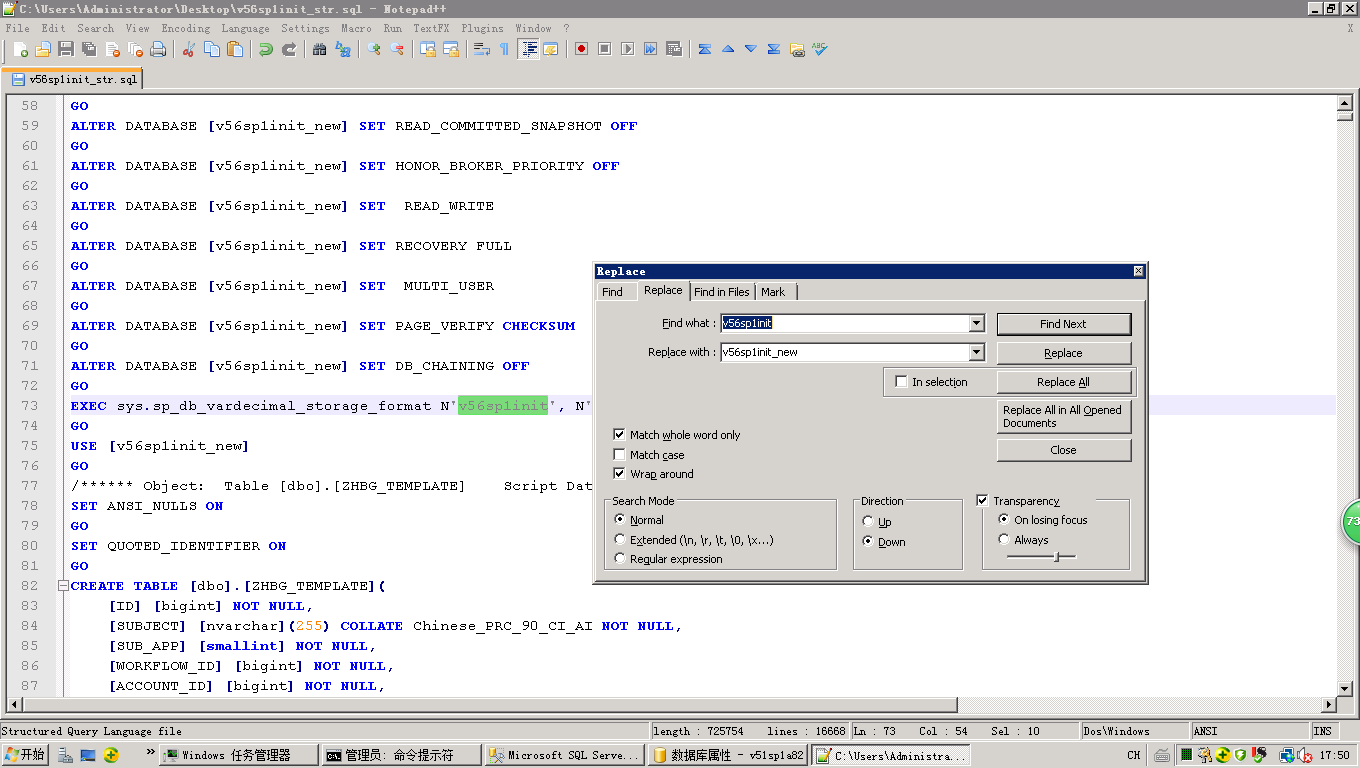
Task: Start macro recording with red dot icon
Action: pos(581,49)
